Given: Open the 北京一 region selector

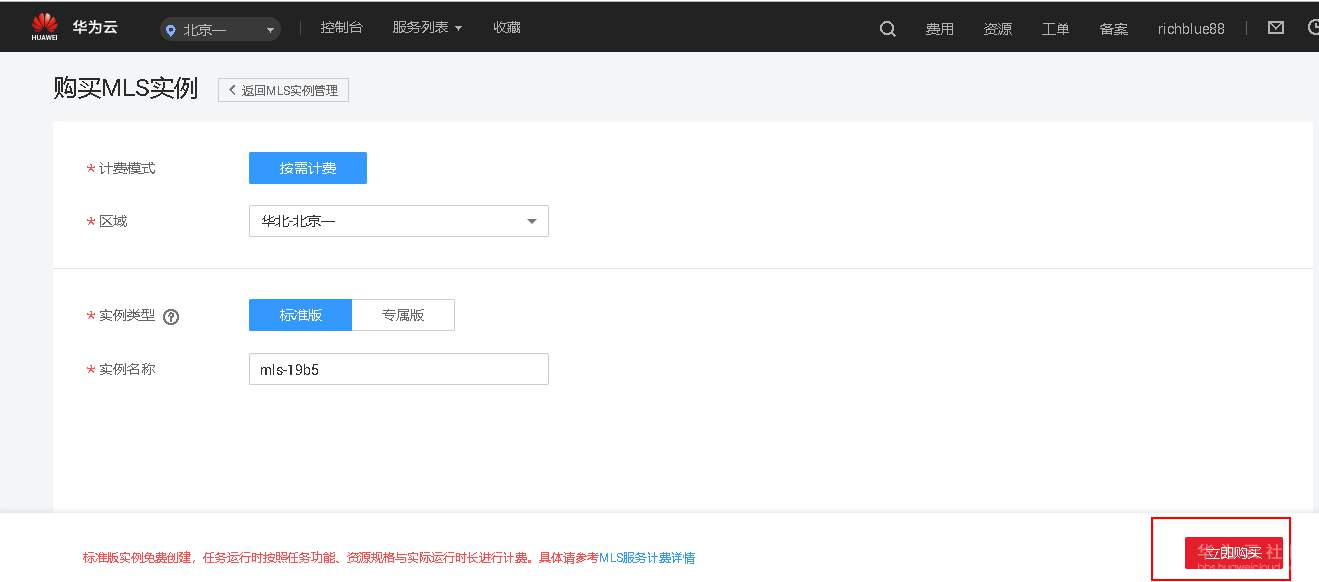Looking at the screenshot, I should pyautogui.click(x=220, y=30).
